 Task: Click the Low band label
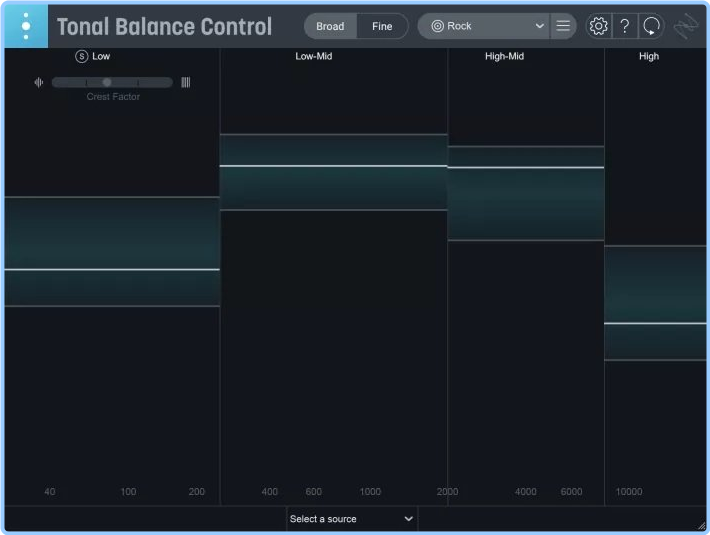(x=101, y=56)
